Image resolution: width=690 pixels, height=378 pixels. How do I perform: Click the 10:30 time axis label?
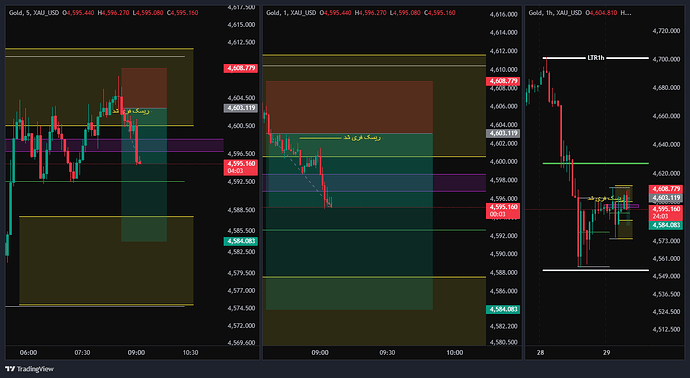(191, 352)
